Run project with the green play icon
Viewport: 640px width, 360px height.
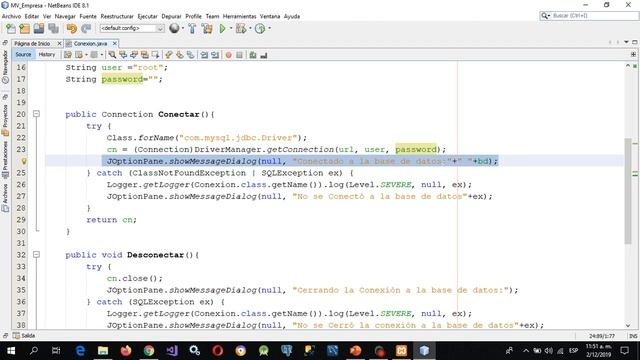pyautogui.click(x=222, y=29)
